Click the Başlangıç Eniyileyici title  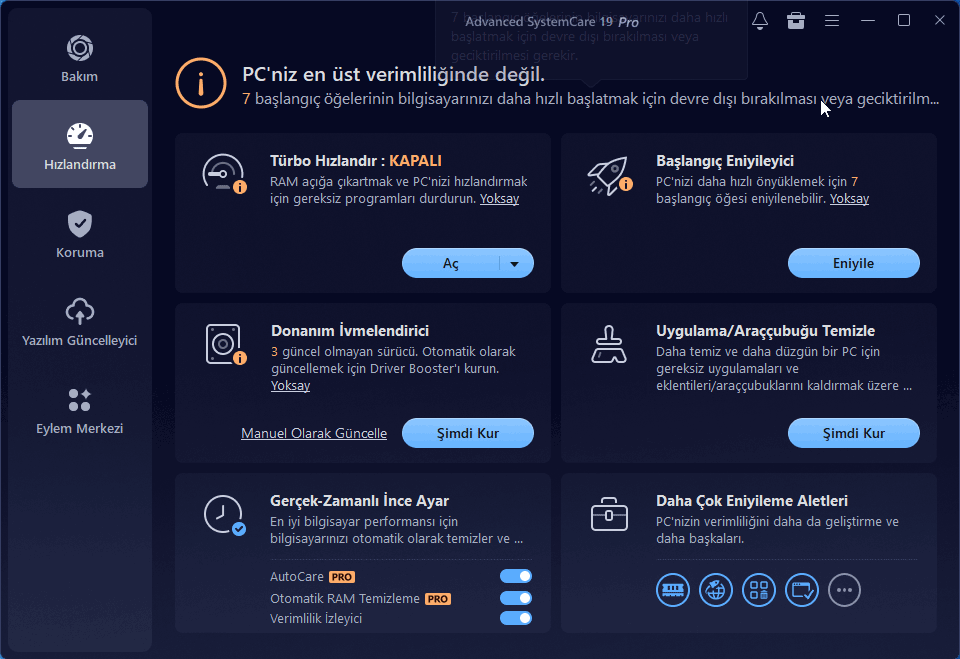[x=725, y=160]
